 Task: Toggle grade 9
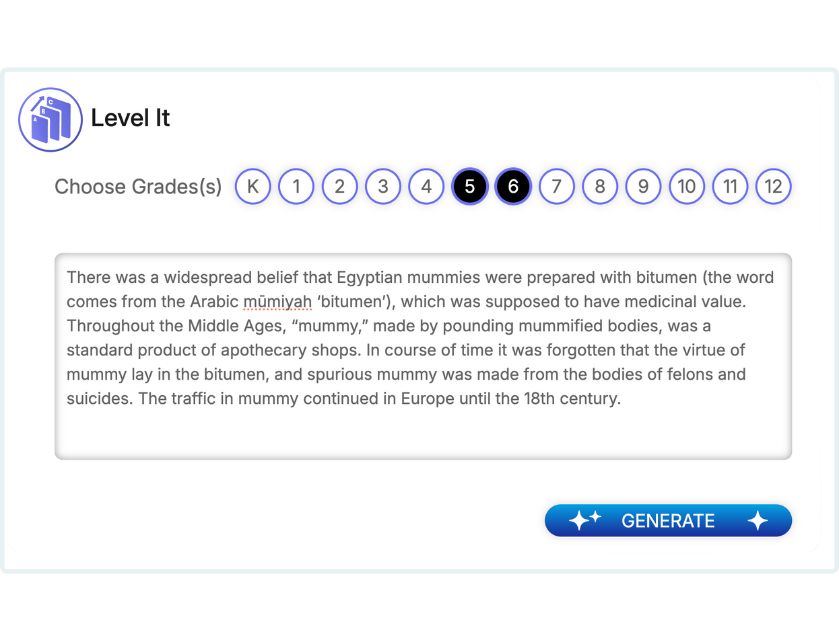click(643, 186)
